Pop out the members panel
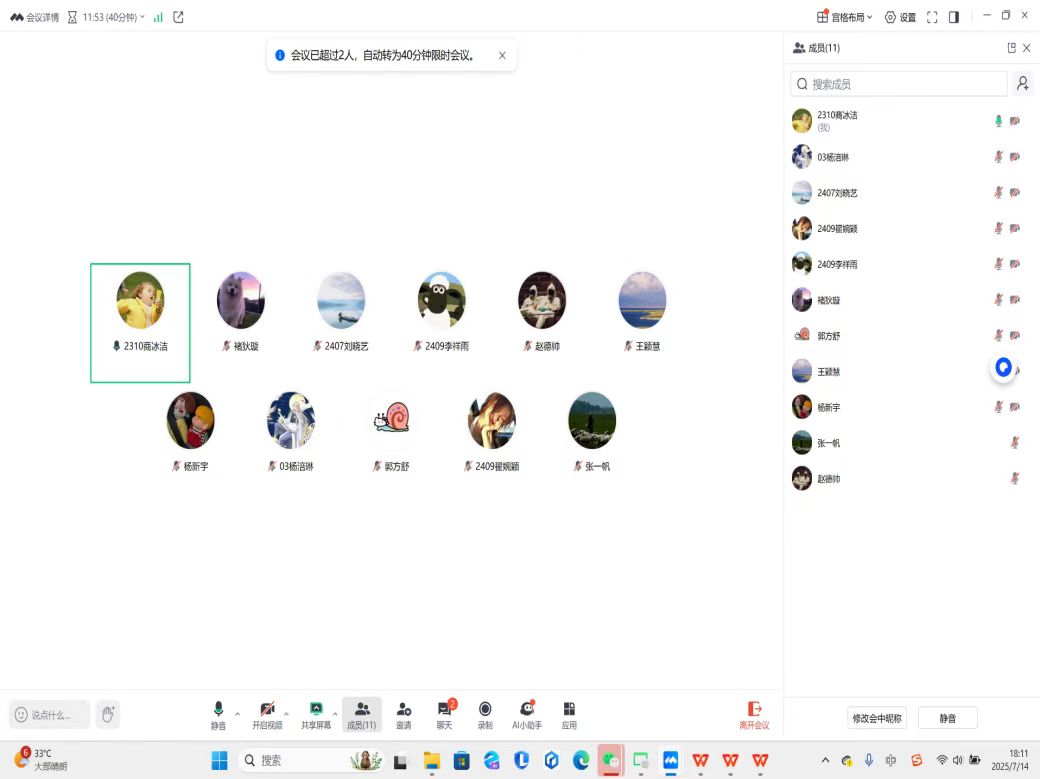Viewport: 1040px width, 779px height. (1011, 48)
